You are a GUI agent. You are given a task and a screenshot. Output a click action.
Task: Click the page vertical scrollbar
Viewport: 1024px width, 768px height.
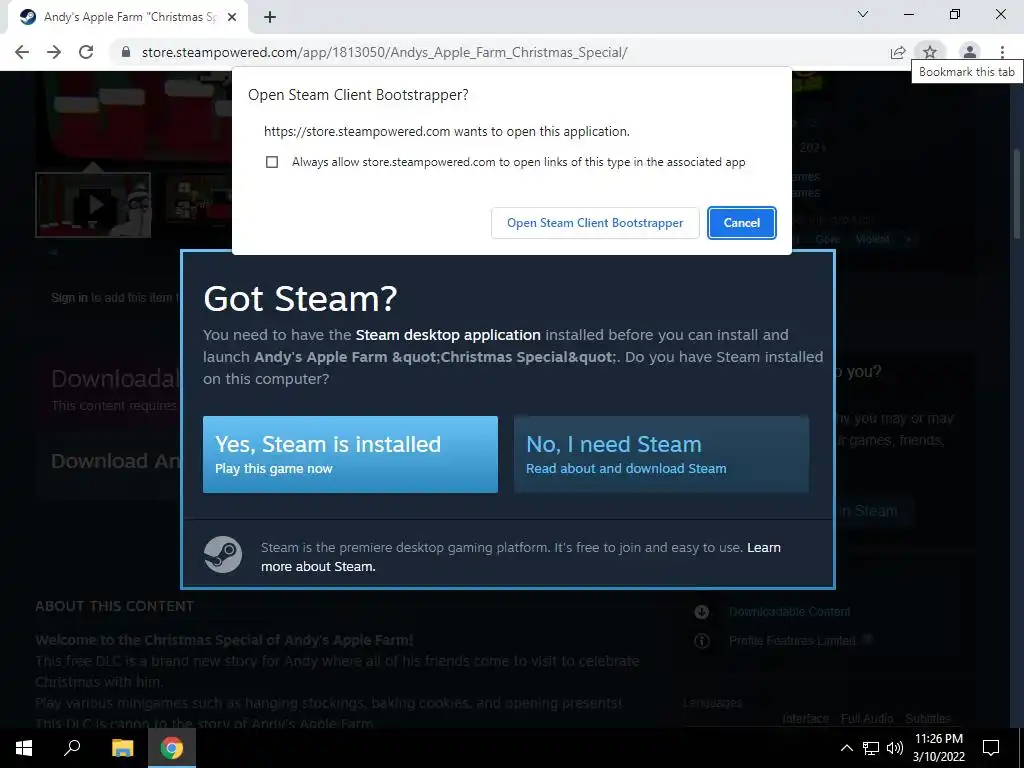point(1017,193)
